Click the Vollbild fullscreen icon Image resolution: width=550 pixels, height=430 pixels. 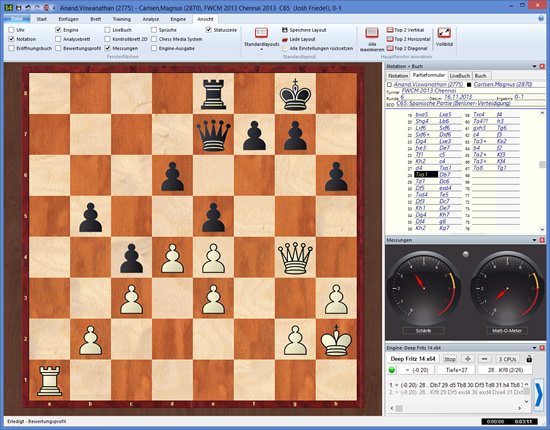pyautogui.click(x=444, y=33)
